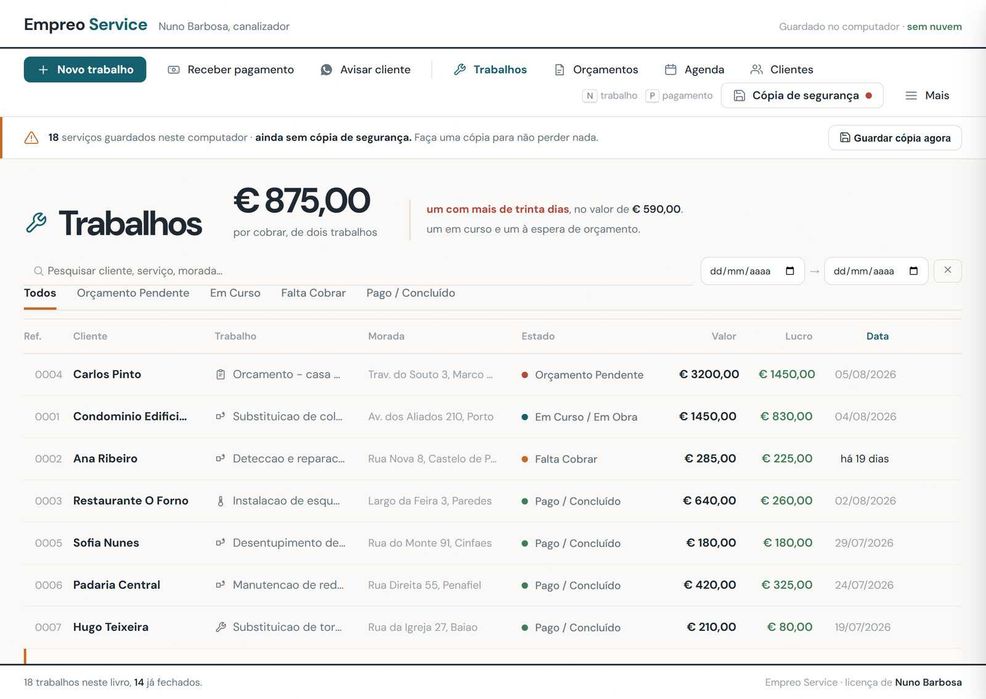
Task: Open the Sofia Nunes job
Action: point(492,543)
